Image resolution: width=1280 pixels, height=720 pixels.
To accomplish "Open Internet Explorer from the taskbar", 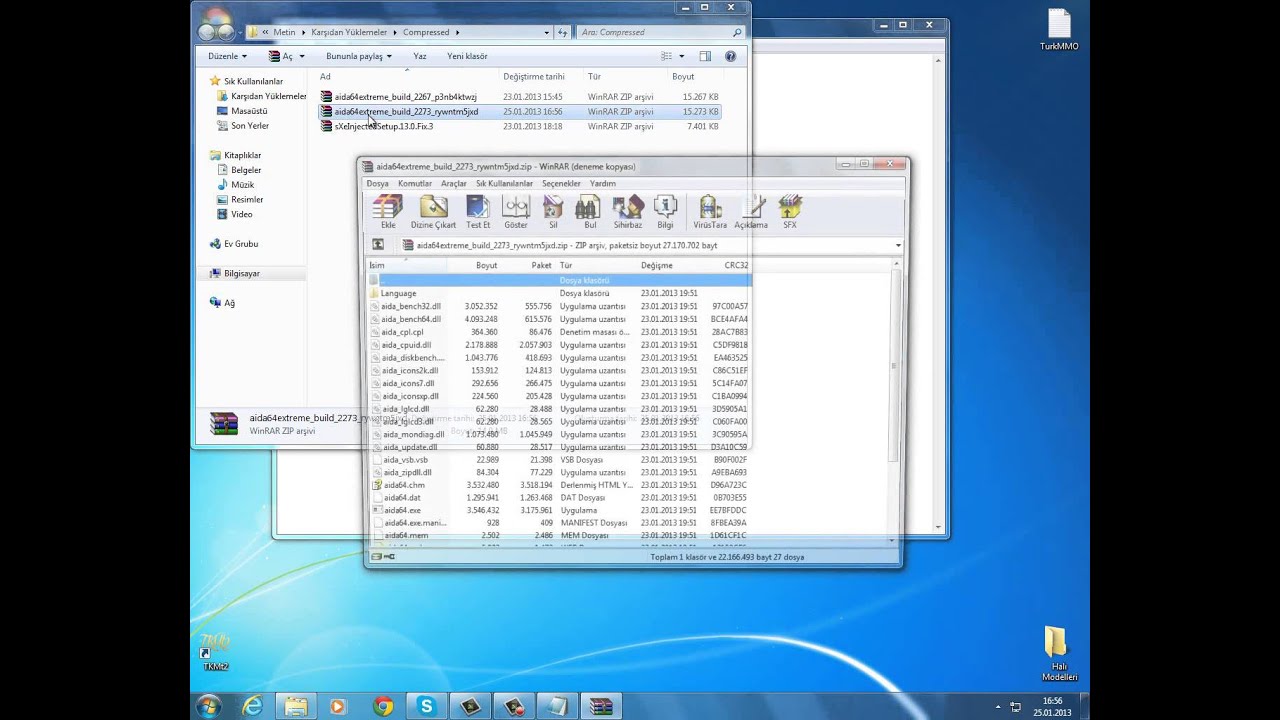I will (x=252, y=706).
